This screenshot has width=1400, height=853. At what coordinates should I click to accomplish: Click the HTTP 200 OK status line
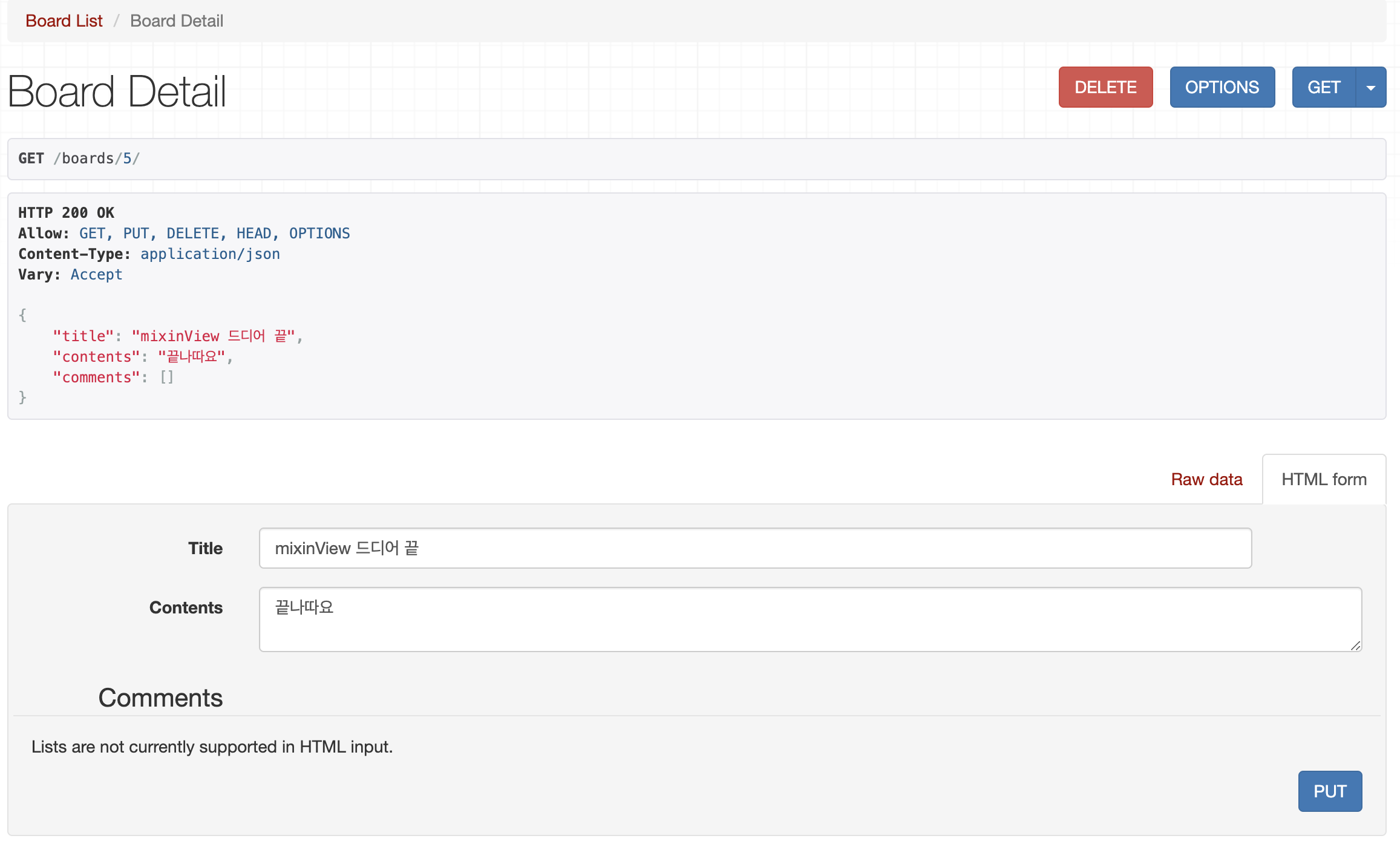pos(66,213)
